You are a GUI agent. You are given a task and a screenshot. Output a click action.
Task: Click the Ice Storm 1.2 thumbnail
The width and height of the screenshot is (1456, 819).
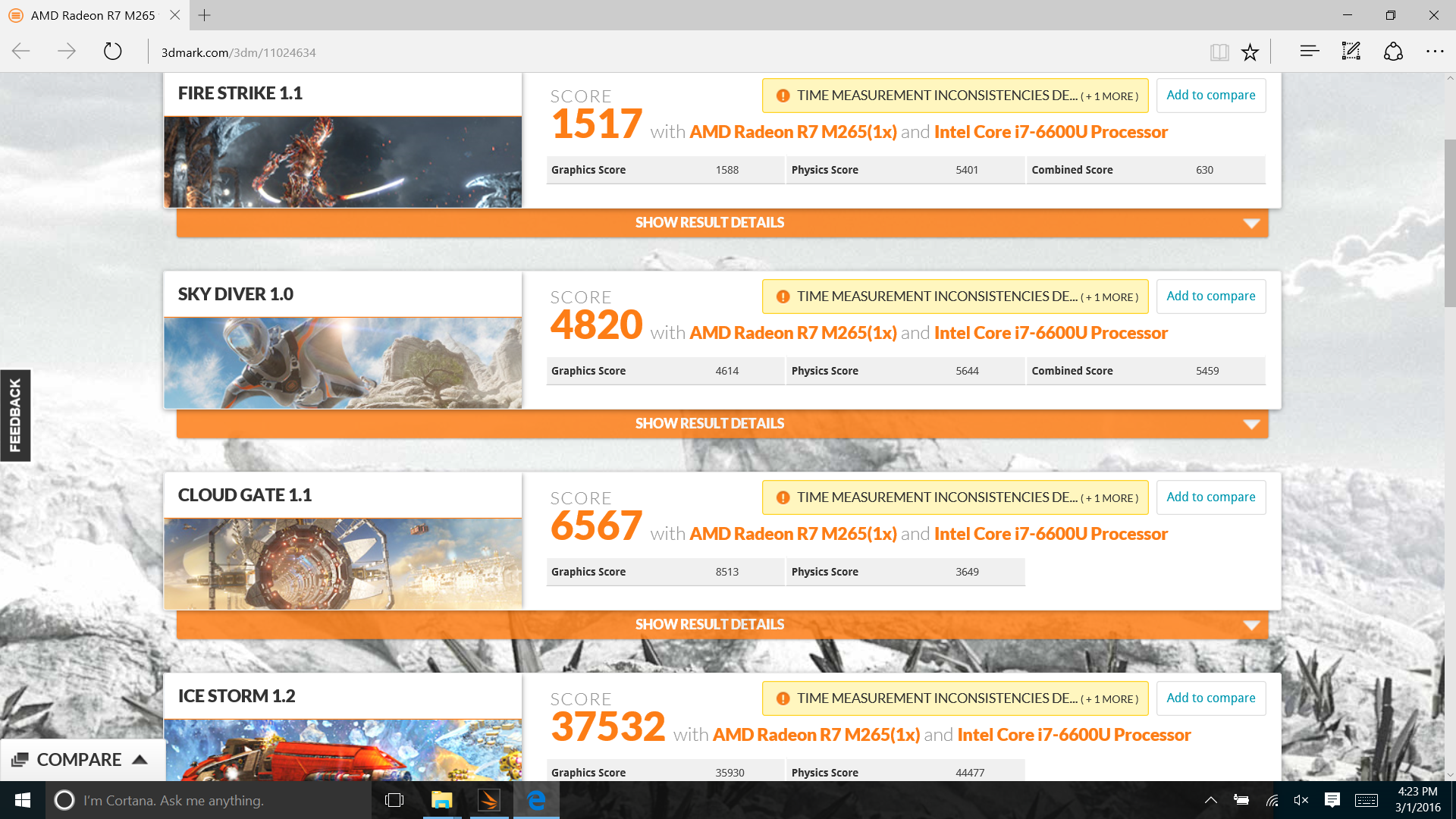pyautogui.click(x=343, y=749)
